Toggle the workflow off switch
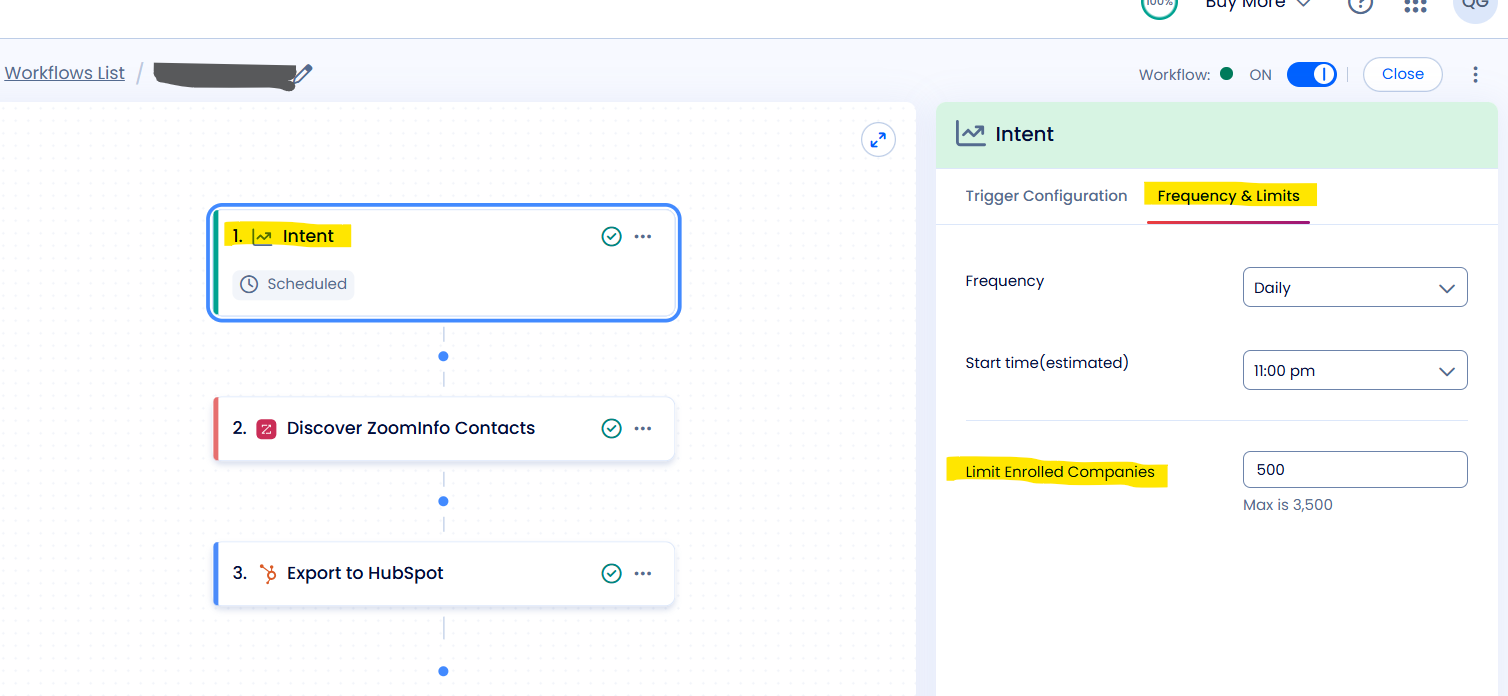Screen dimensions: 1508x696 [x=1311, y=74]
